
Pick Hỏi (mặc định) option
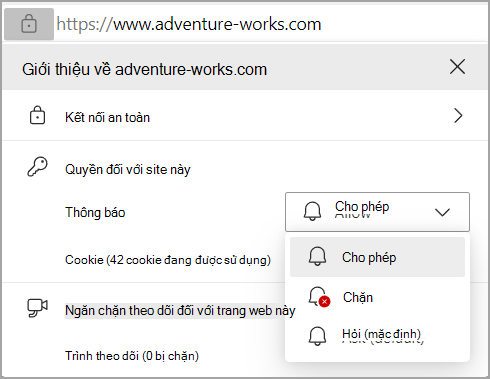pyautogui.click(x=377, y=335)
